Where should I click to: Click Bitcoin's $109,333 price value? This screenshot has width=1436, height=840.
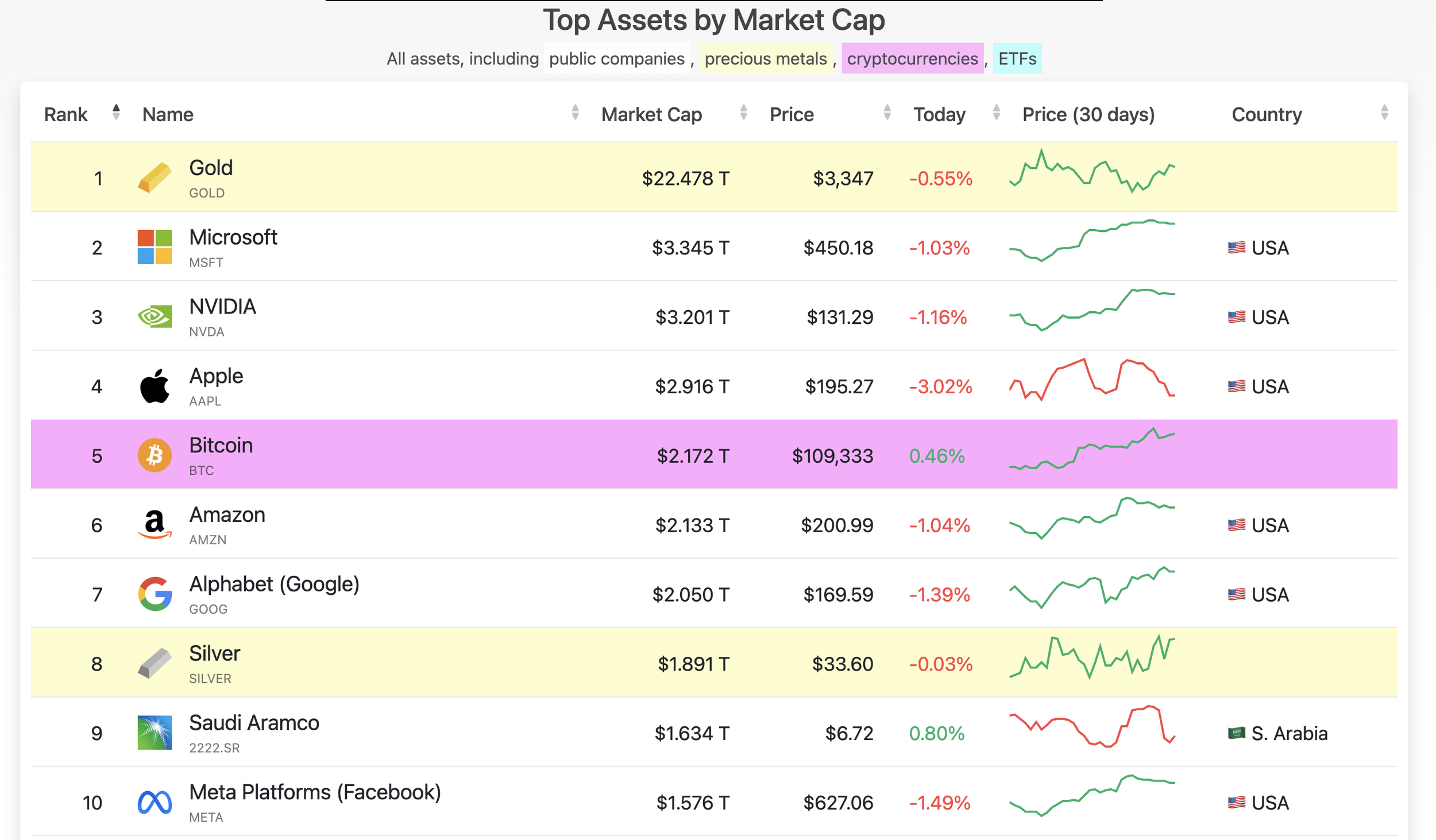click(x=832, y=456)
